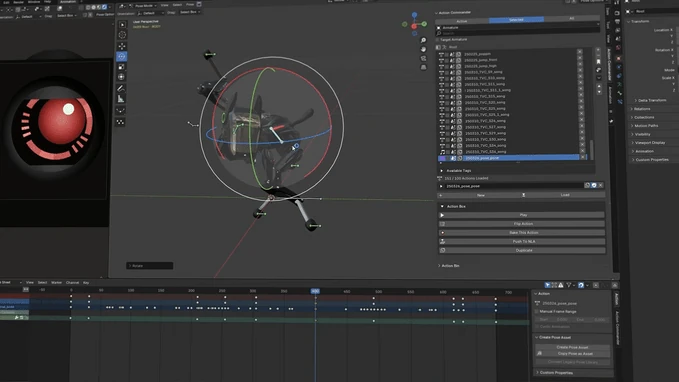Select the active Rotate tool
This screenshot has width=679, height=382.
coord(122,56)
